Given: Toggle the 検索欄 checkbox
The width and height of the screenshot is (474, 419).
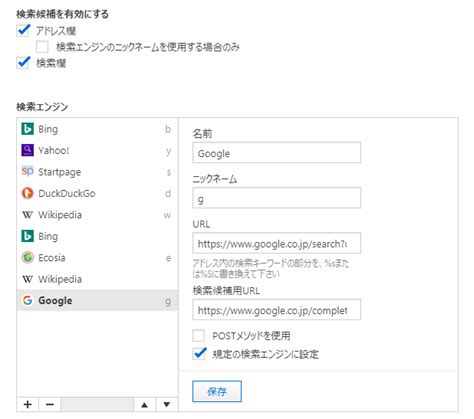Looking at the screenshot, I should pyautogui.click(x=23, y=63).
